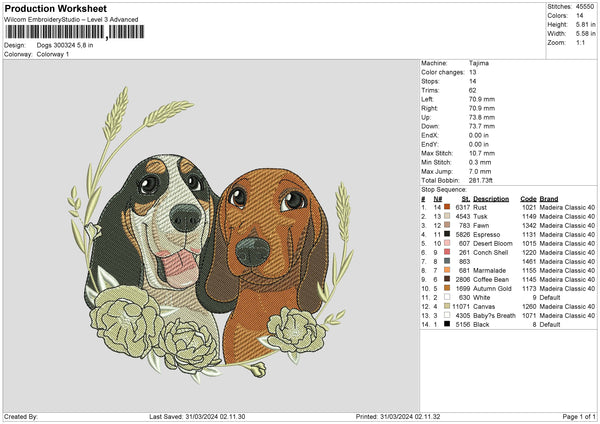The height and width of the screenshot is (424, 600).
Task: Click the worksheet barcode
Action: [x=75, y=32]
